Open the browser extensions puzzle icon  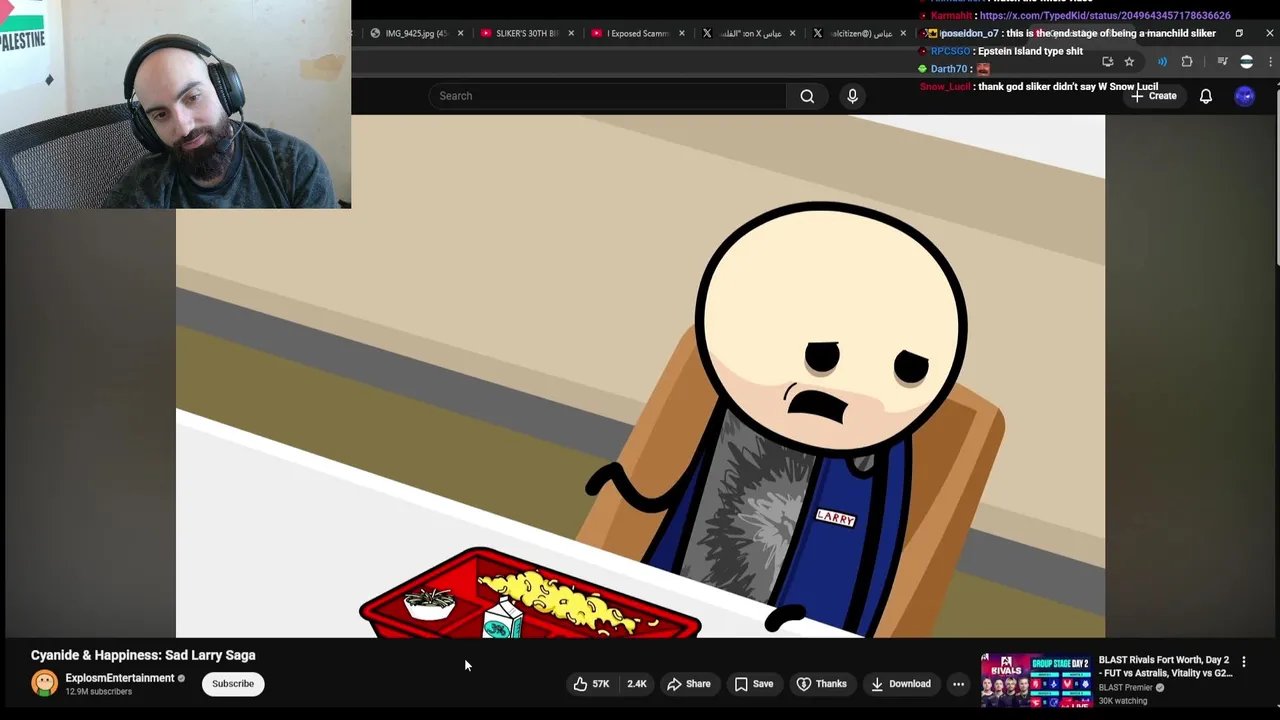click(1187, 62)
